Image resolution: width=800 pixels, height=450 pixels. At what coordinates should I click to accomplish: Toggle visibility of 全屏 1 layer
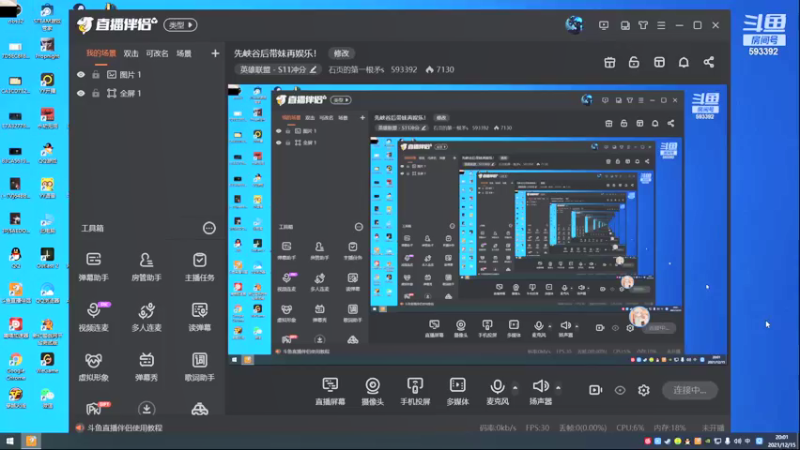pyautogui.click(x=81, y=93)
